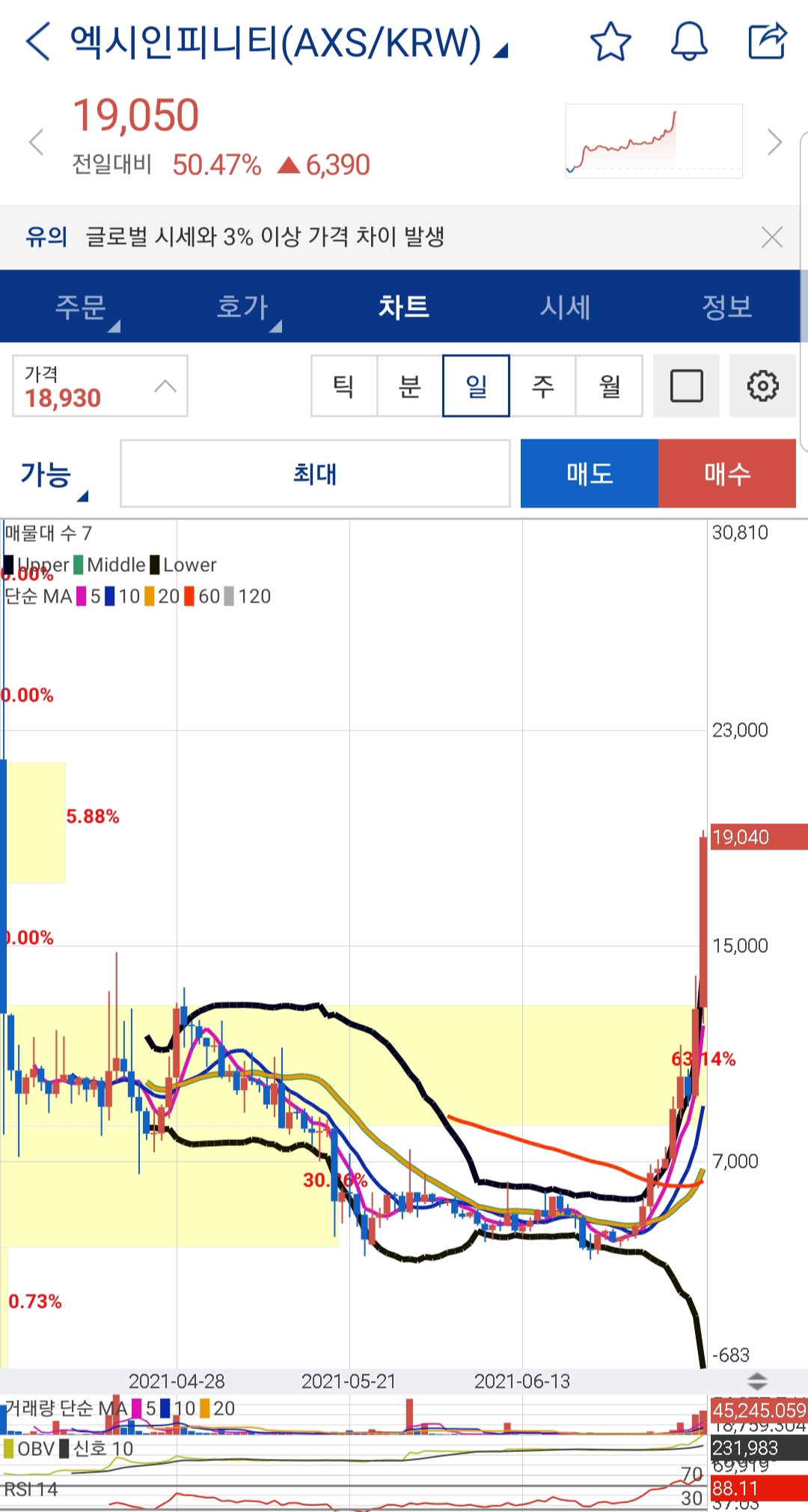Share the chart via share icon
808x1512 pixels.
click(x=768, y=40)
